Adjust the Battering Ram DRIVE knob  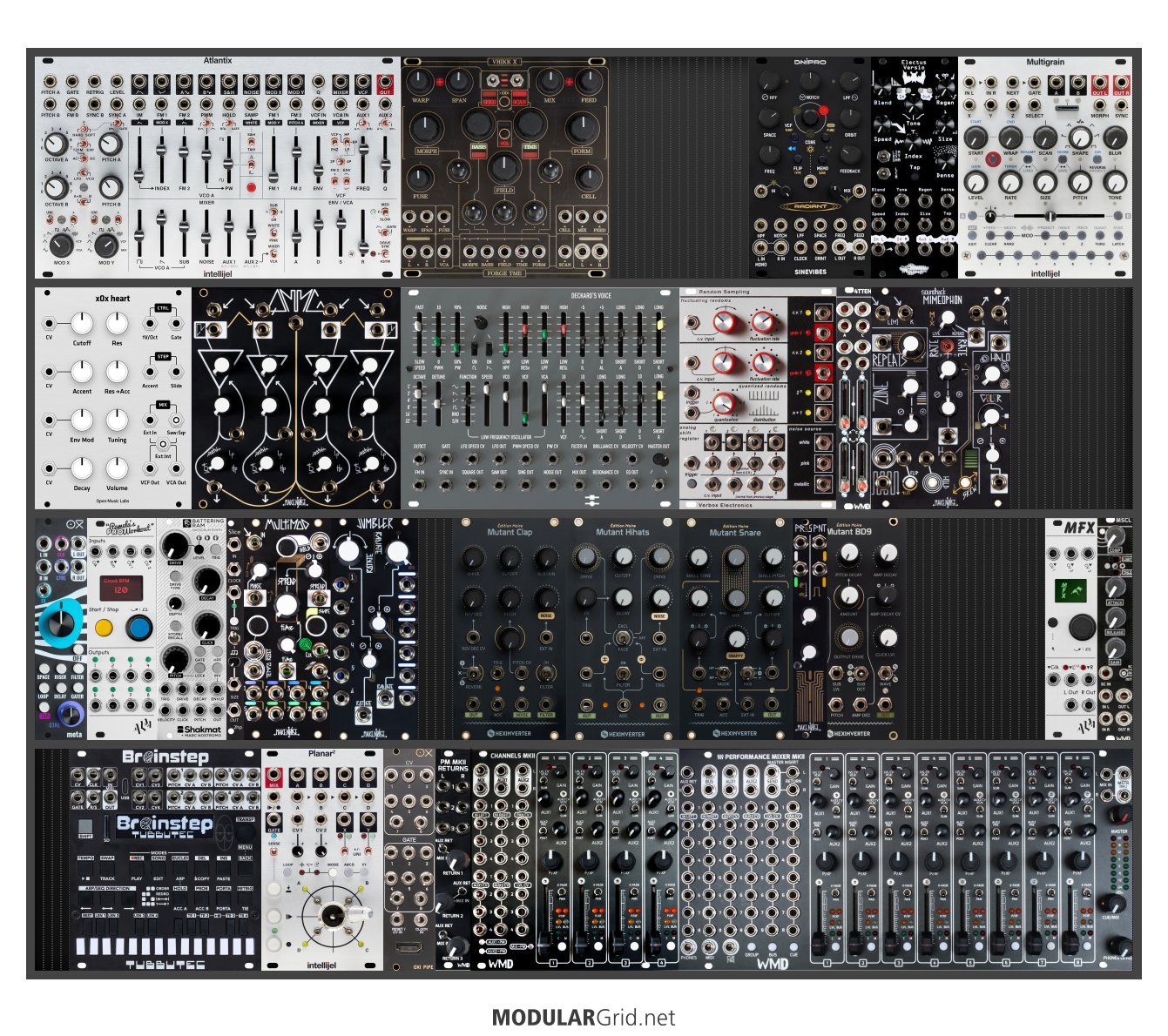[176, 546]
